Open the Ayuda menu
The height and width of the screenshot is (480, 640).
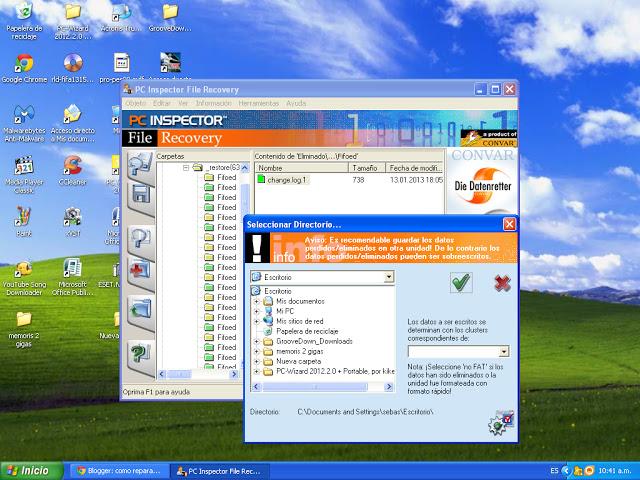[x=296, y=103]
